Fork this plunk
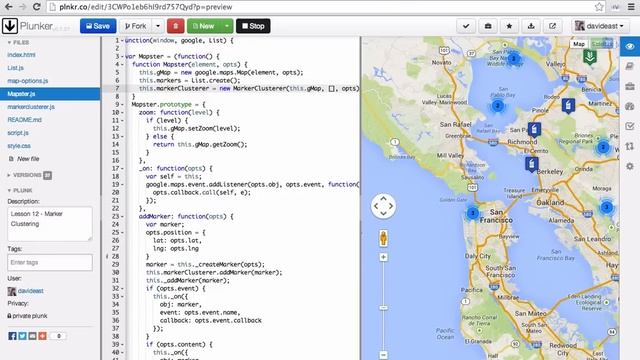 click(x=136, y=26)
